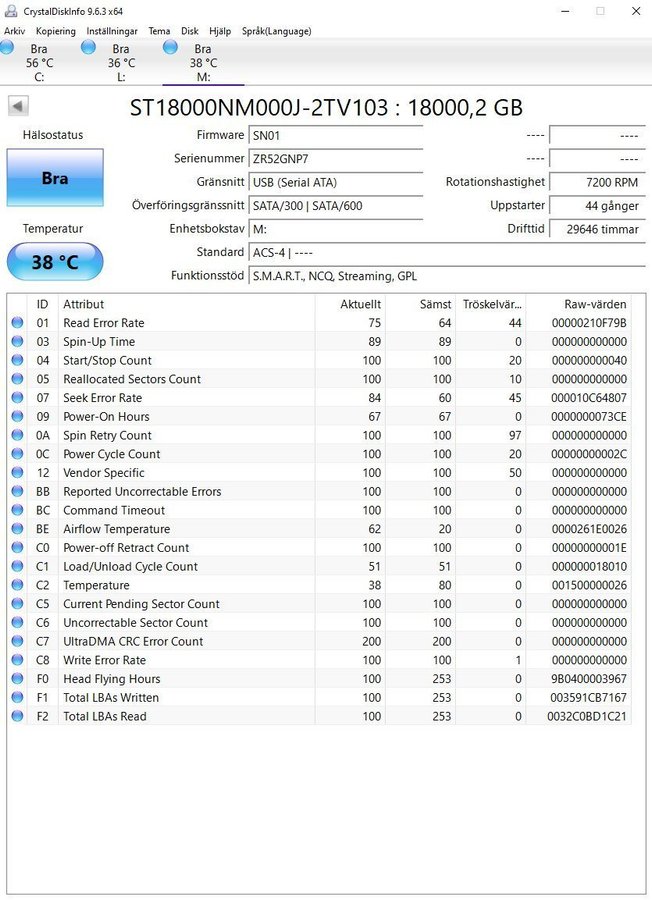Click raw value 9B0400003967
Viewport: 652px width, 900px height.
589,678
